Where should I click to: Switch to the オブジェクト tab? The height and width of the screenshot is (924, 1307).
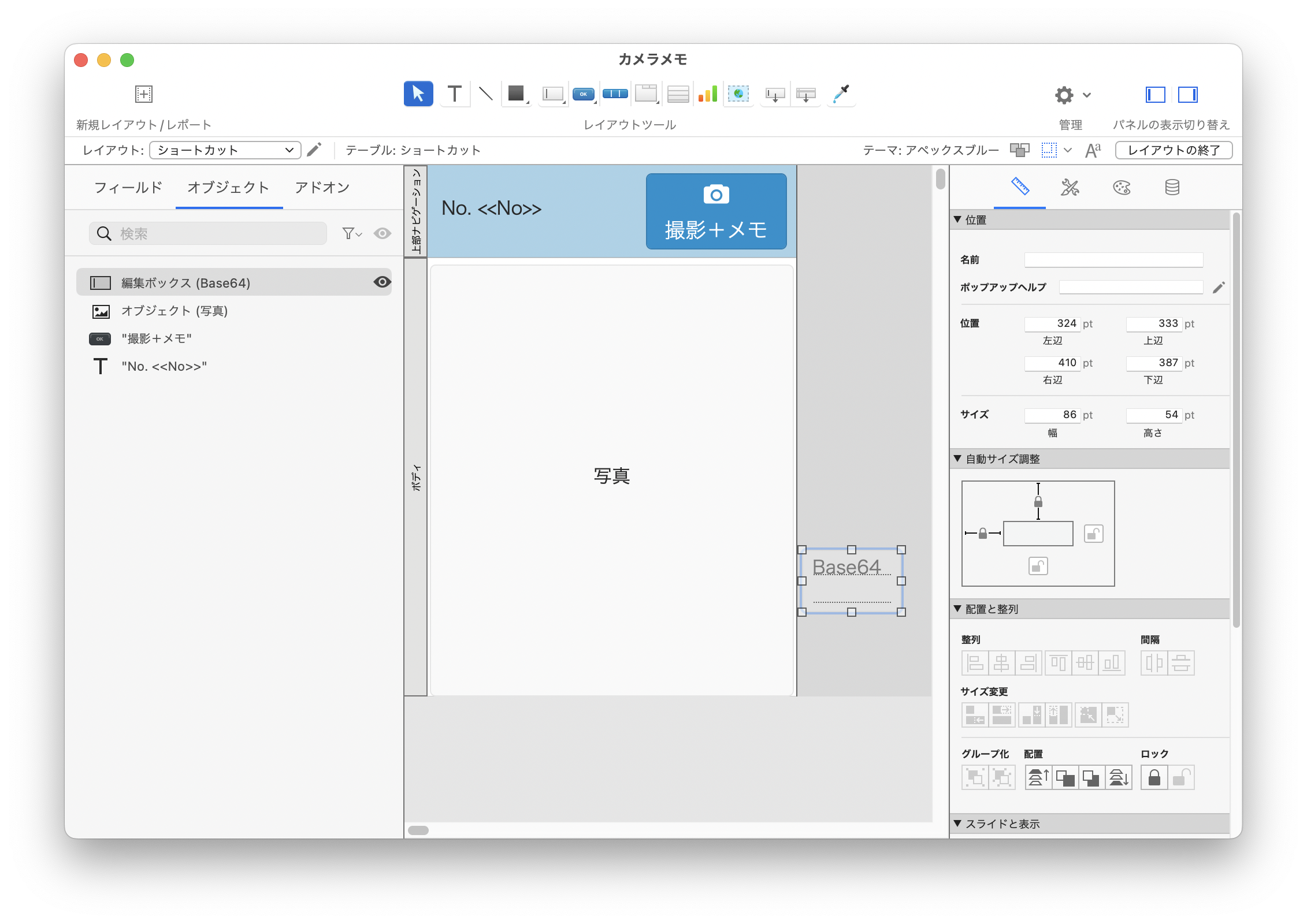click(229, 188)
